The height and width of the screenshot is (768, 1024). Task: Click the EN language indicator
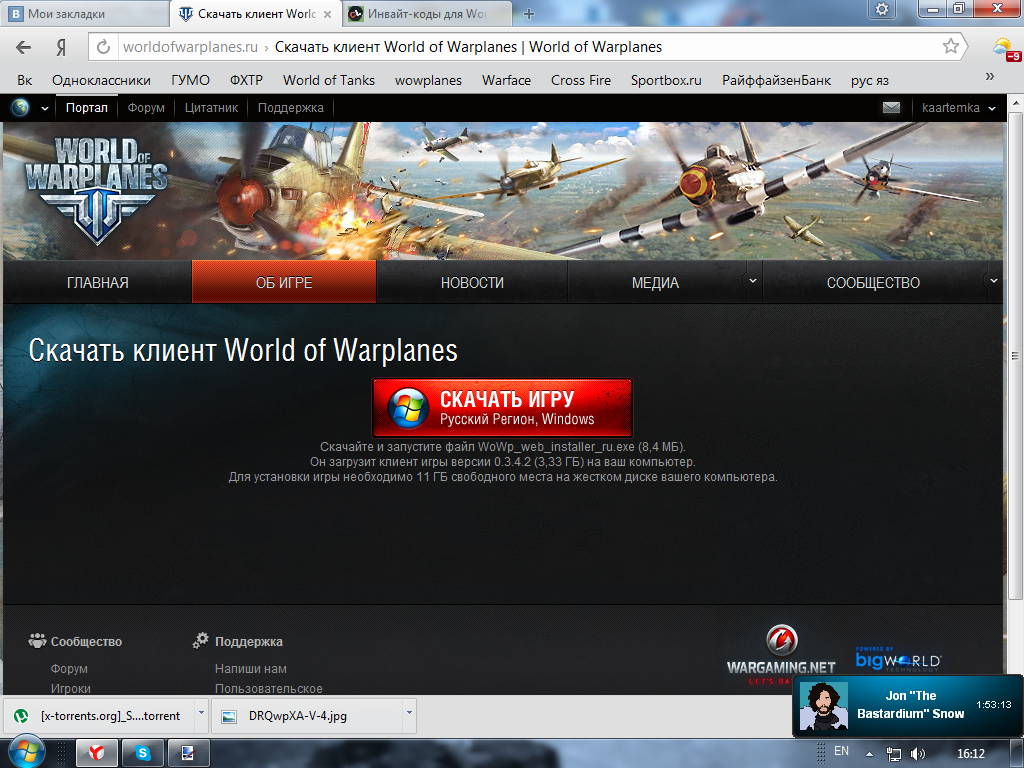(x=841, y=751)
